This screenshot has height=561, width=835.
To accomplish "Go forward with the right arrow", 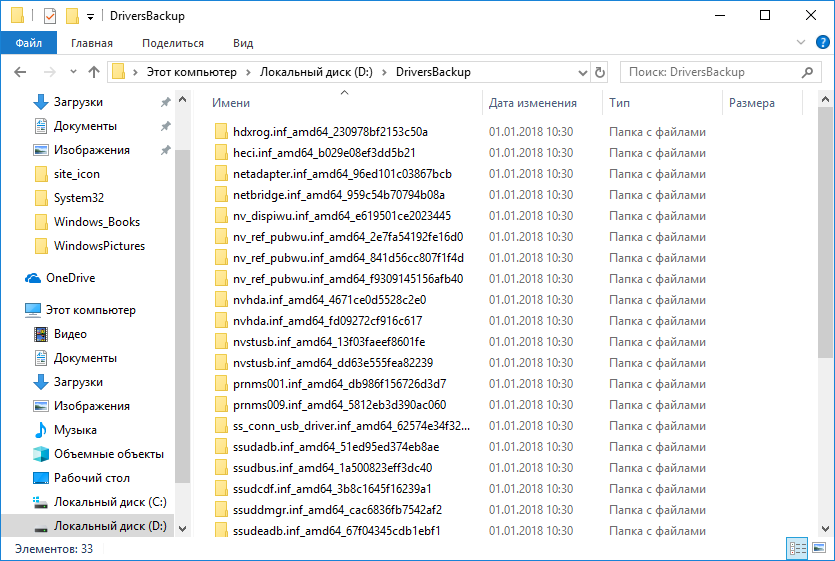I will pyautogui.click(x=50, y=72).
